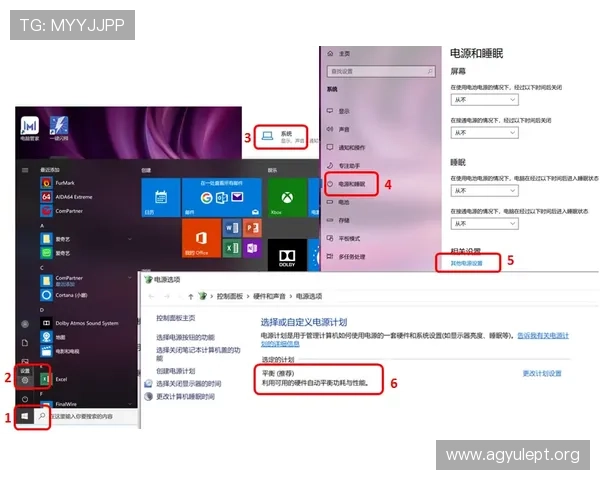
Task: Select 平衡 (推荐) power plan
Action: (278, 373)
